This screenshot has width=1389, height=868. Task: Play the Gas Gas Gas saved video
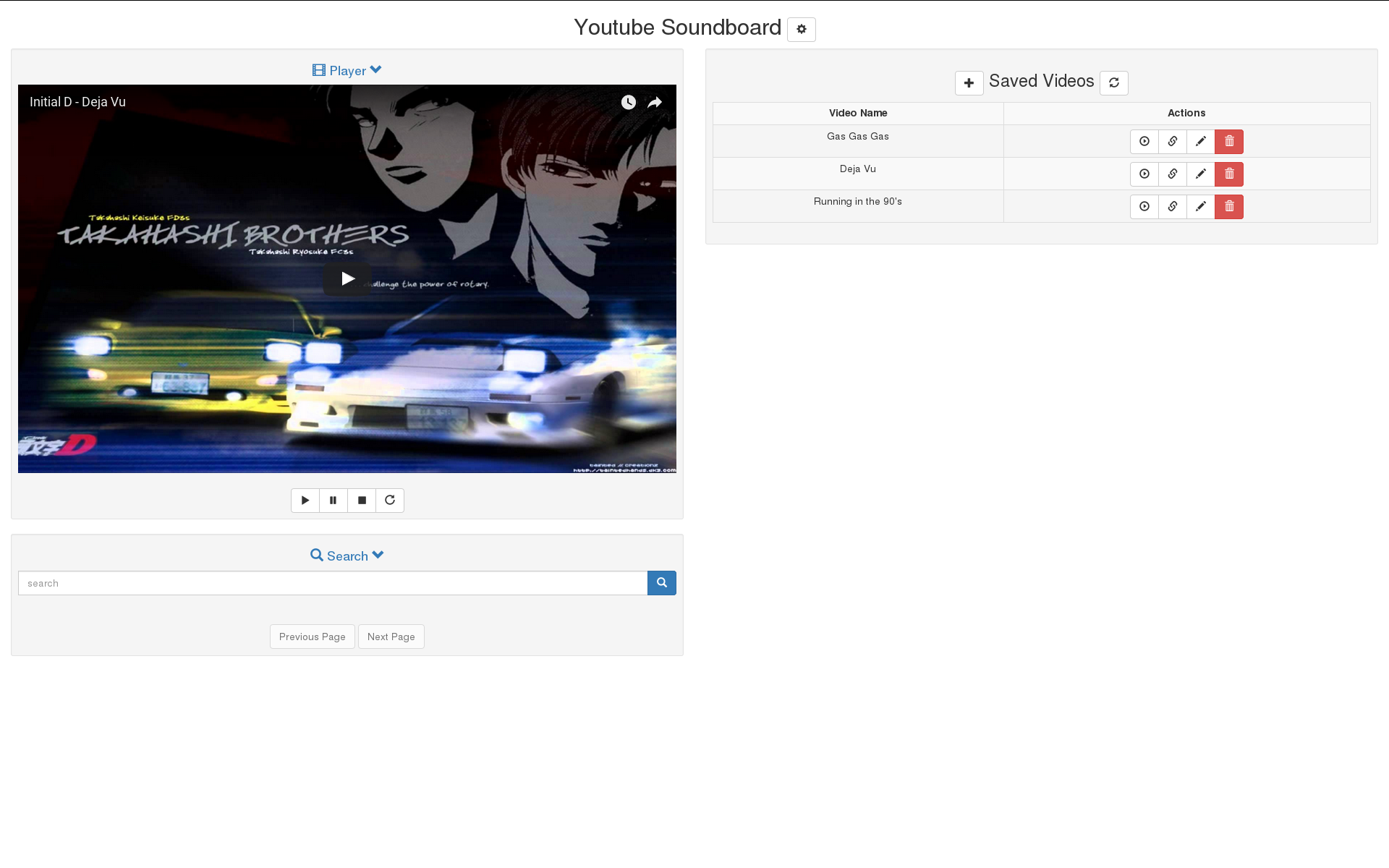1144,142
